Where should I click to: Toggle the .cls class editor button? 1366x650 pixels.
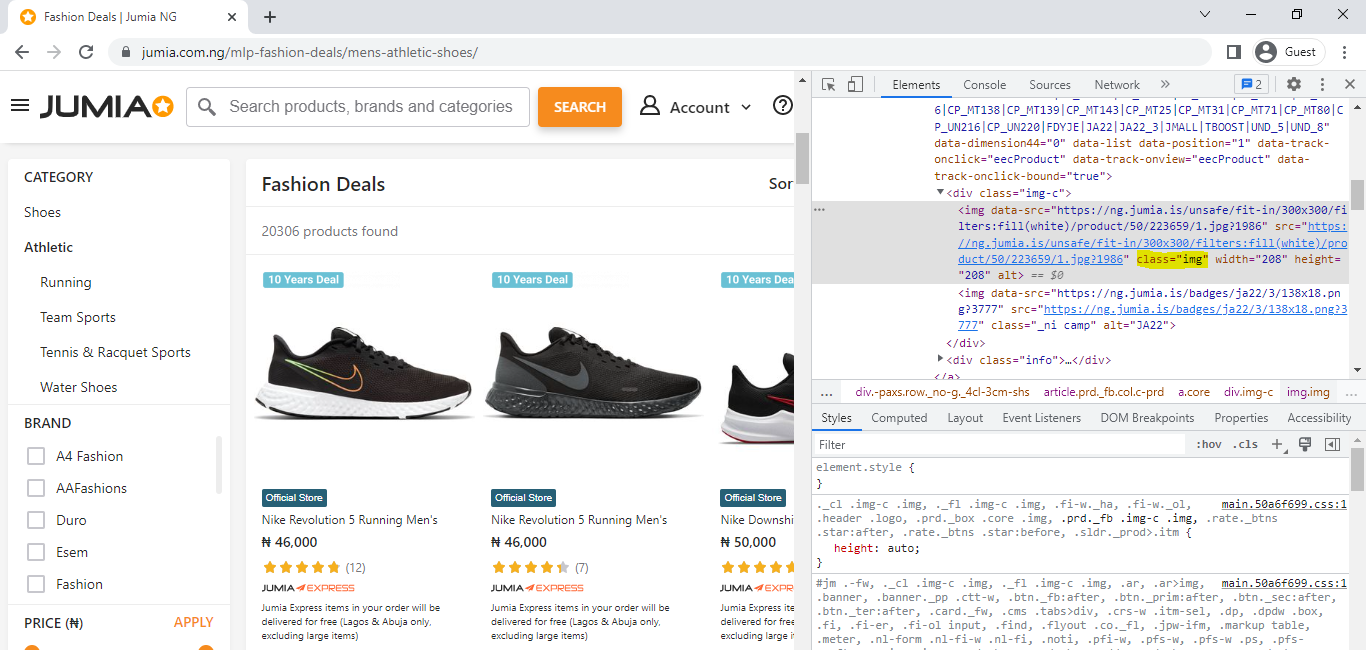tap(1245, 445)
